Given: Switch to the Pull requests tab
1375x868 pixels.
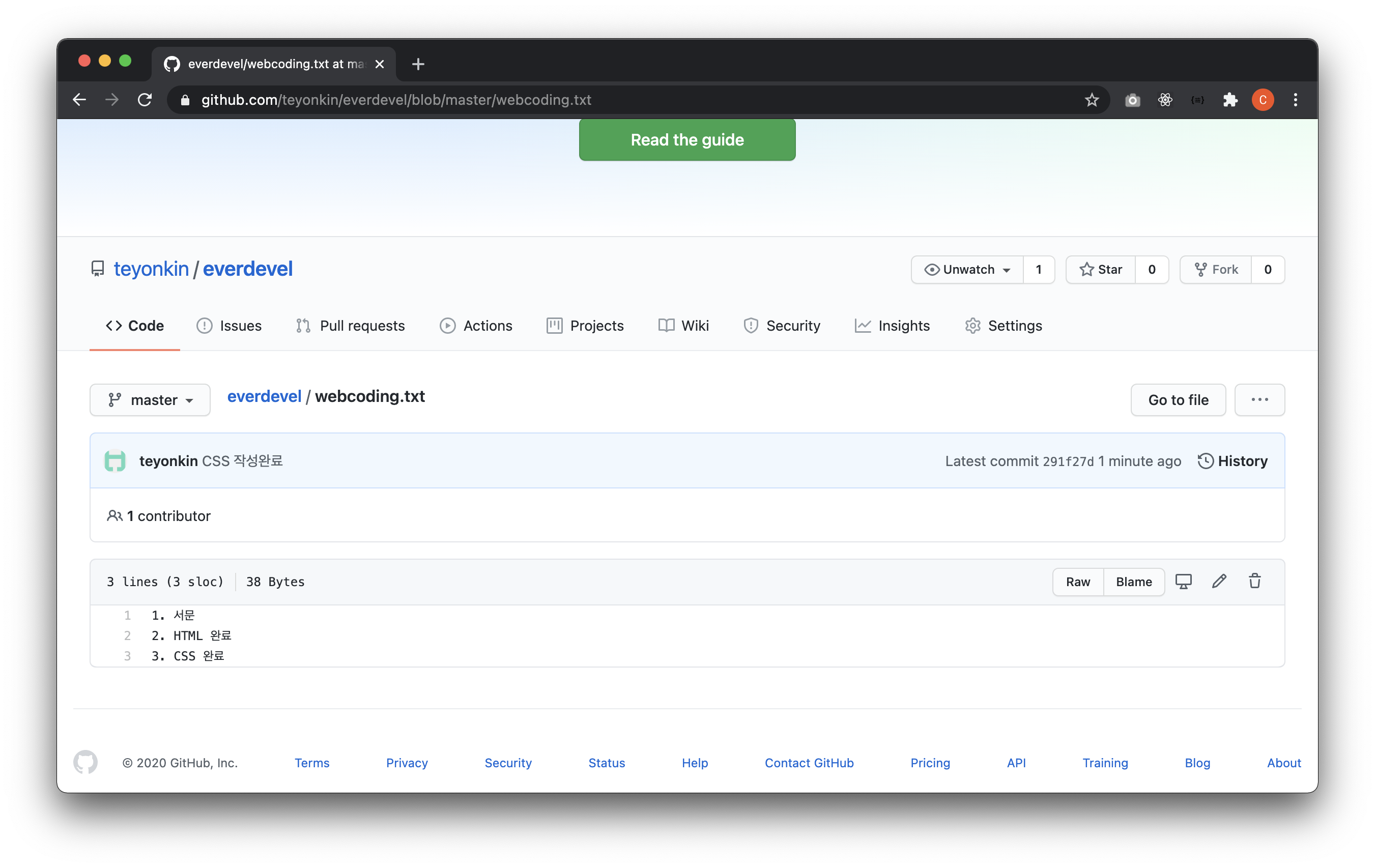Looking at the screenshot, I should (351, 326).
